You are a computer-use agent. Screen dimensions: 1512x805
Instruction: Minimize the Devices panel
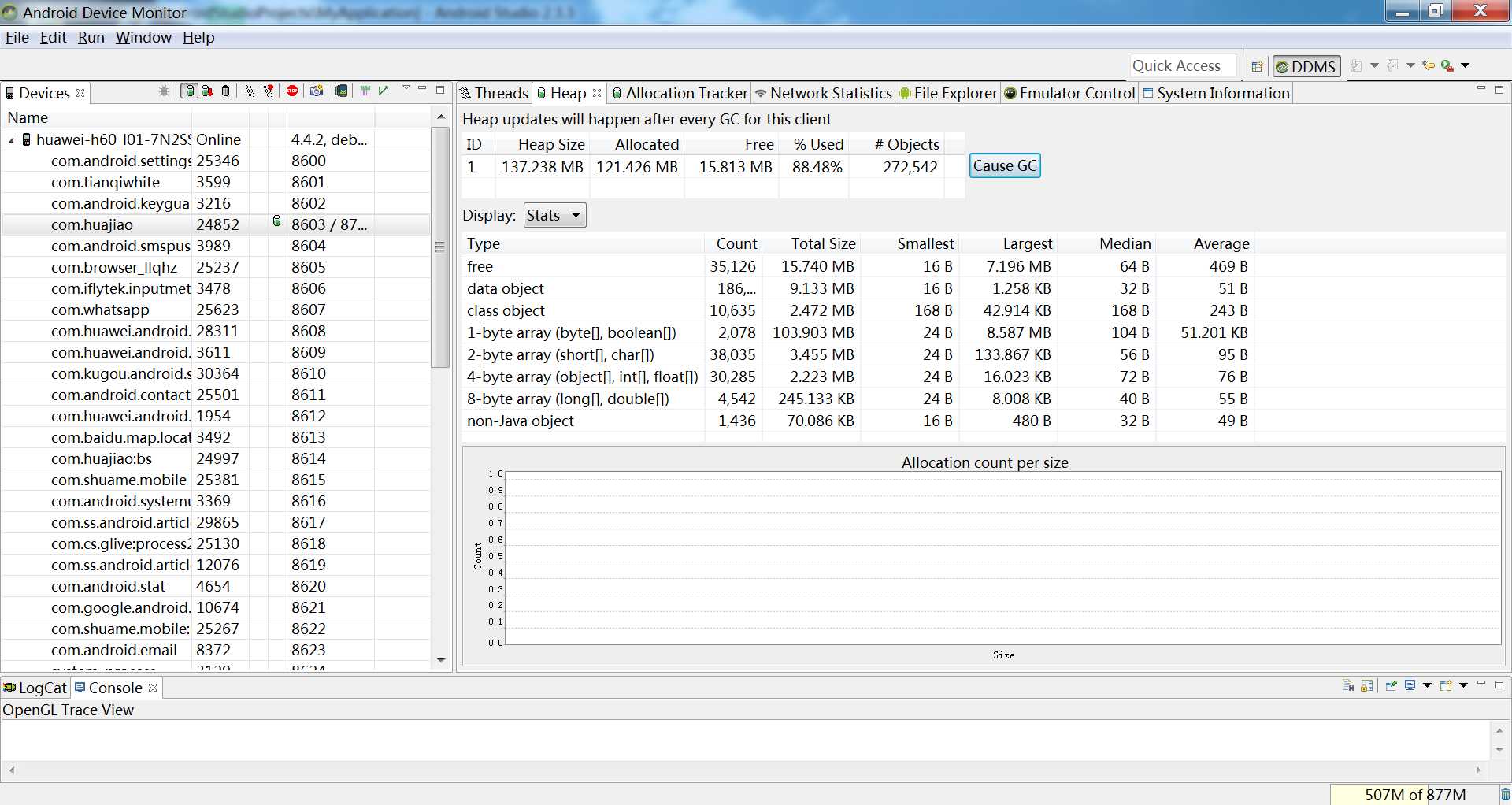[x=422, y=88]
